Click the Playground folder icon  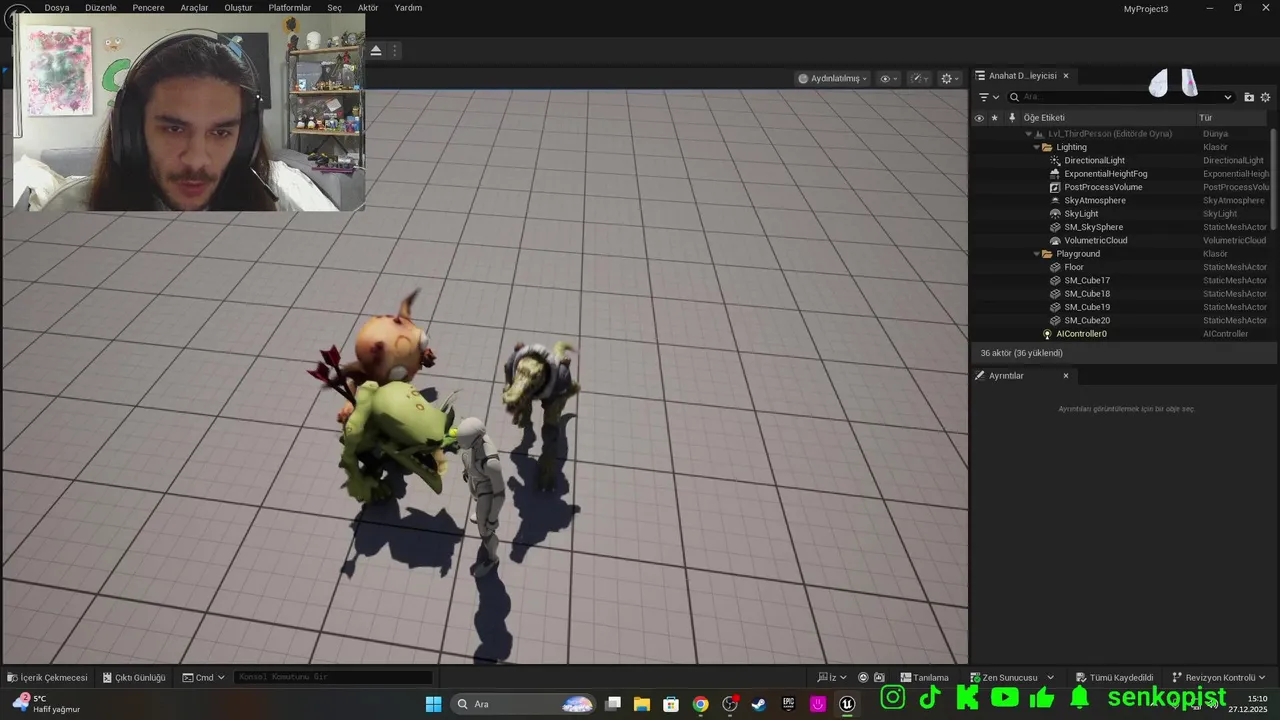[1047, 254]
